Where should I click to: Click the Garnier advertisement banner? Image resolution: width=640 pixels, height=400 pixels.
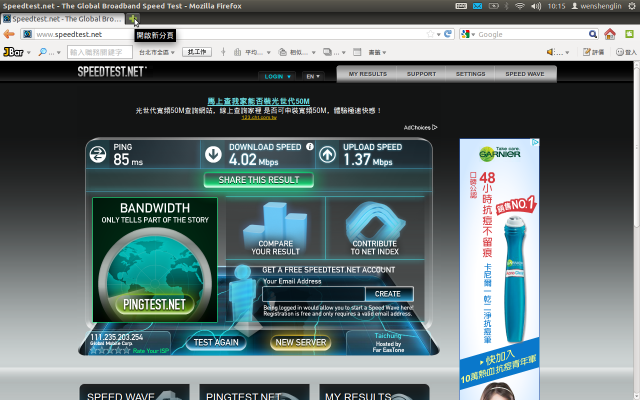[500, 269]
